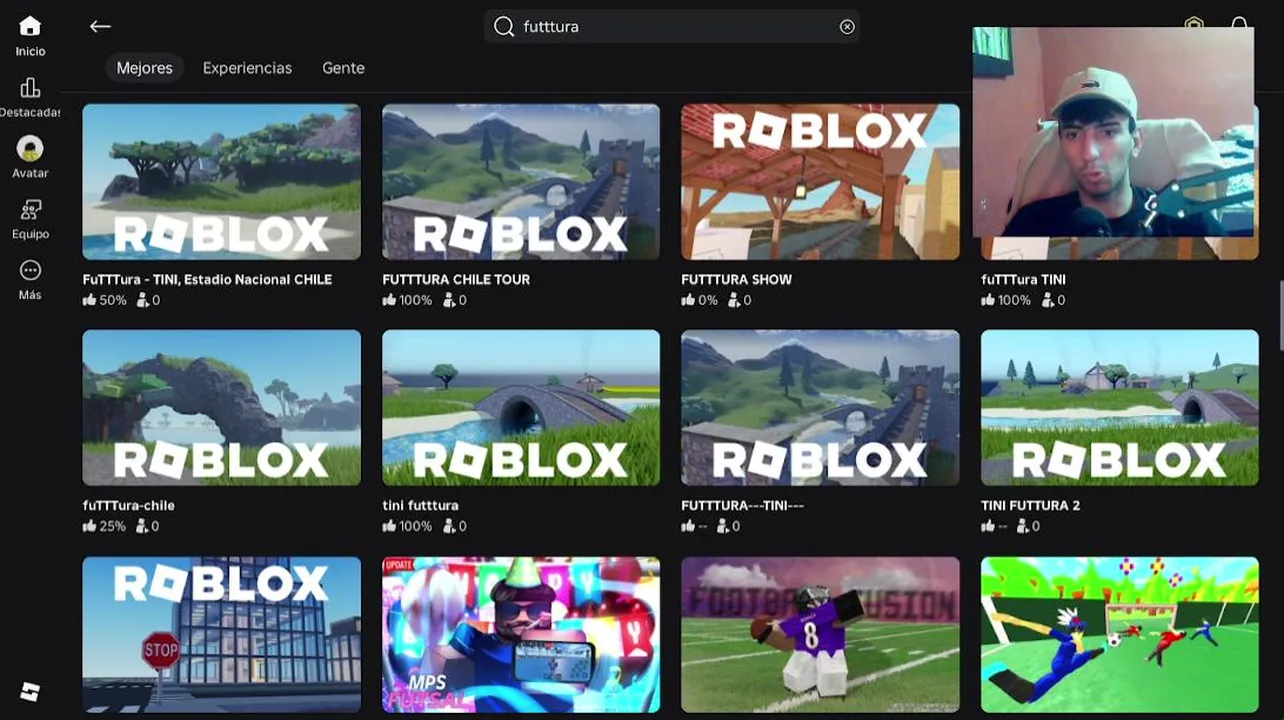Switch to the Experiencias tab
The height and width of the screenshot is (720, 1284).
[x=247, y=68]
